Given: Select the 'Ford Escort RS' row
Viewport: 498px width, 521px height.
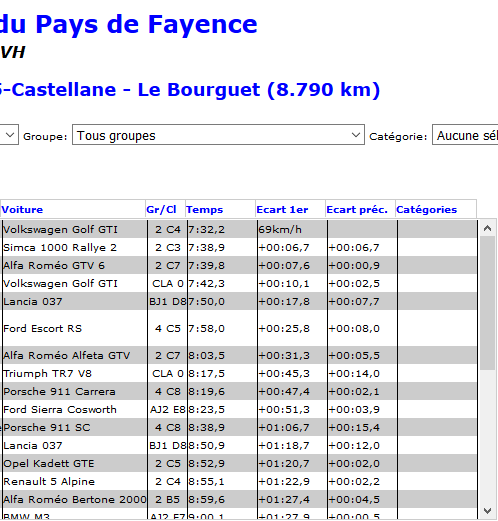Looking at the screenshot, I should pyautogui.click(x=239, y=328).
